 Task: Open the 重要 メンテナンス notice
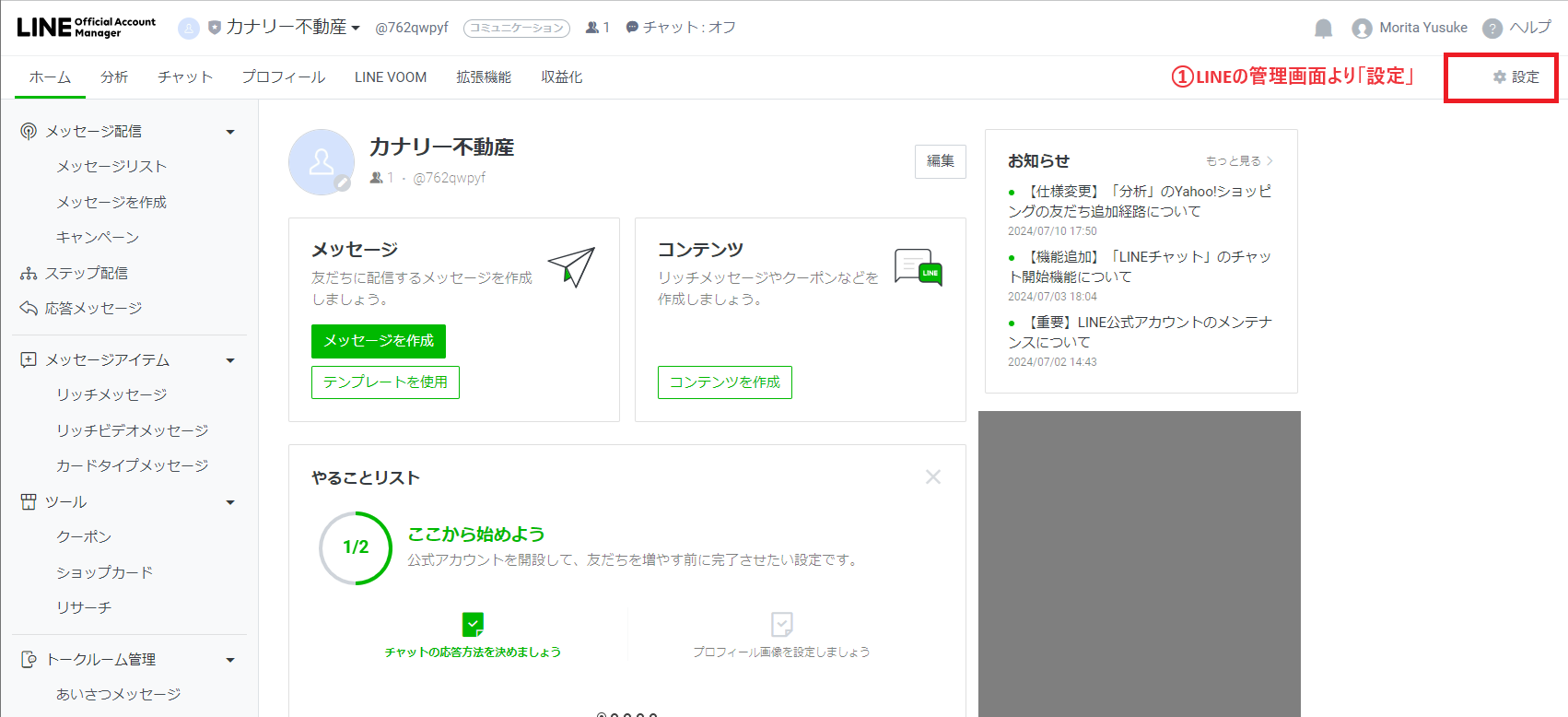point(1140,332)
